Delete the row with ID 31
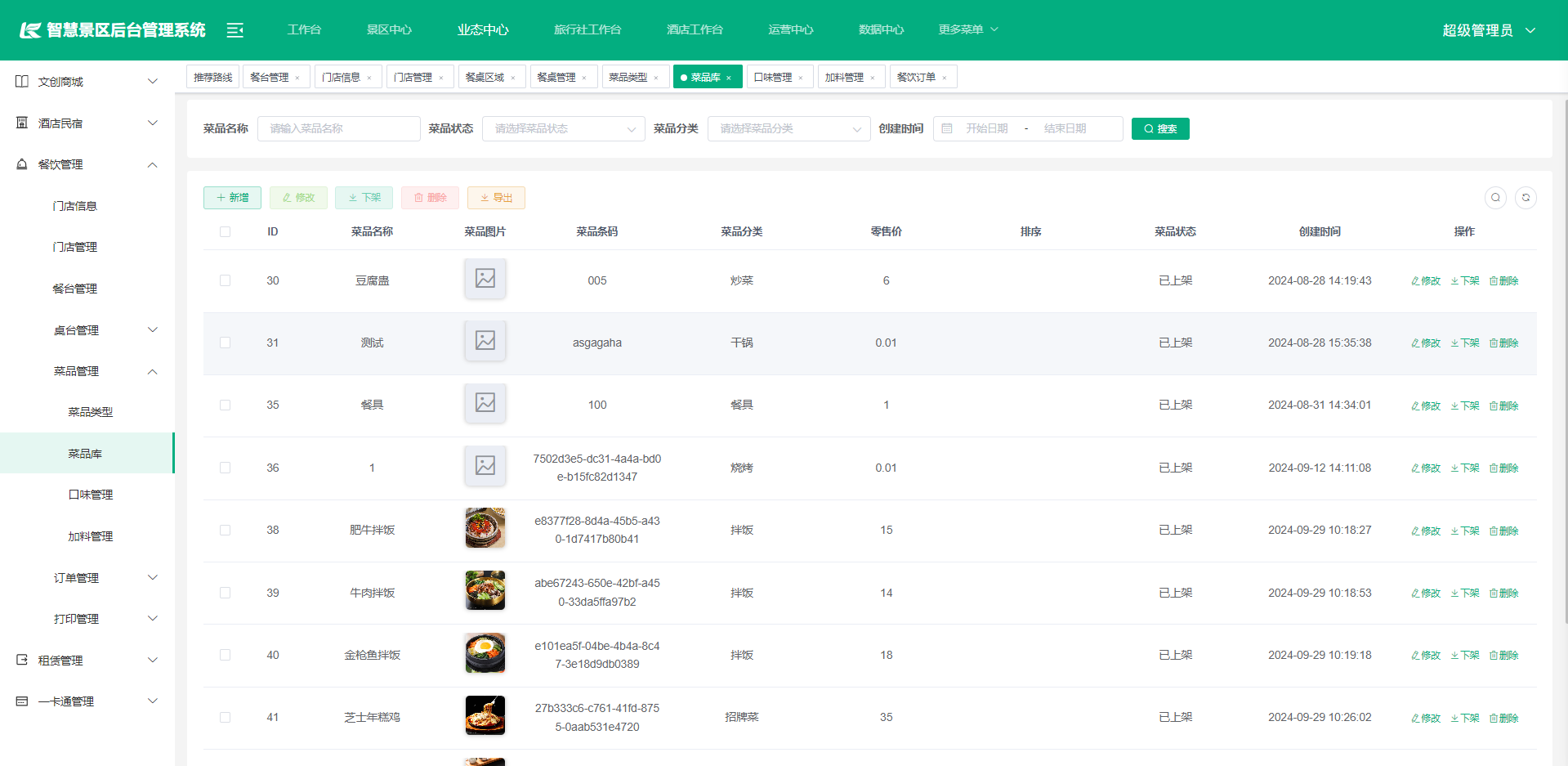This screenshot has height=766, width=1568. (x=1503, y=343)
